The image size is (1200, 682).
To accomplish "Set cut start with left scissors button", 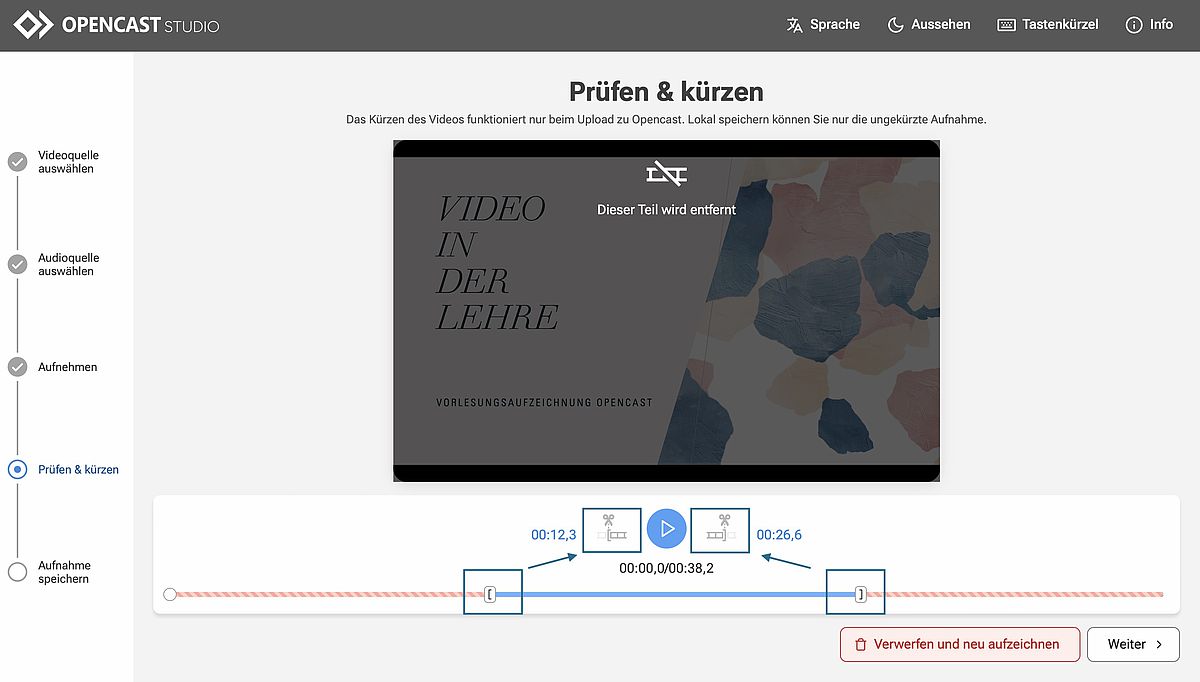I will pyautogui.click(x=612, y=530).
